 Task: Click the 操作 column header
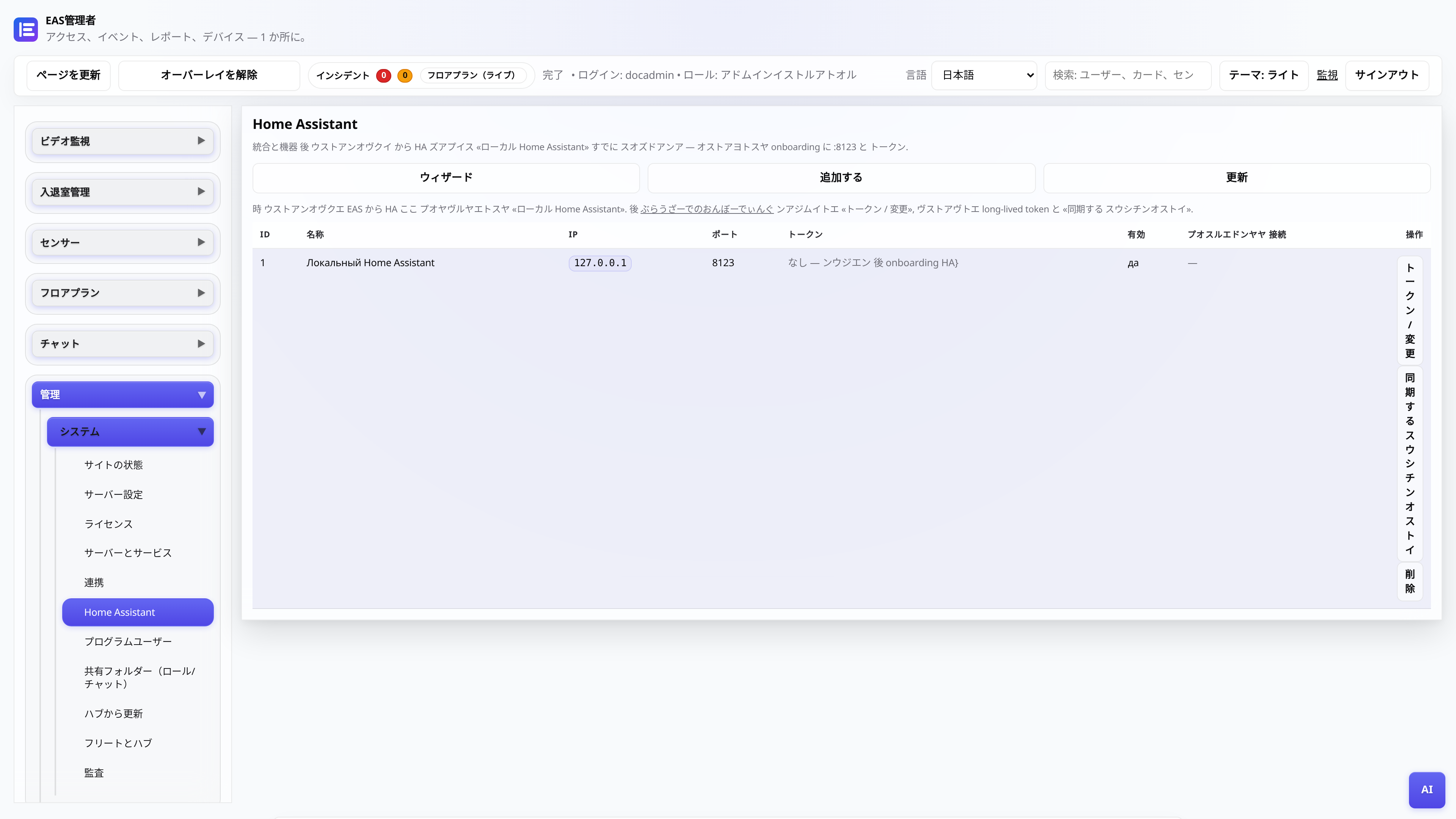click(x=1414, y=235)
